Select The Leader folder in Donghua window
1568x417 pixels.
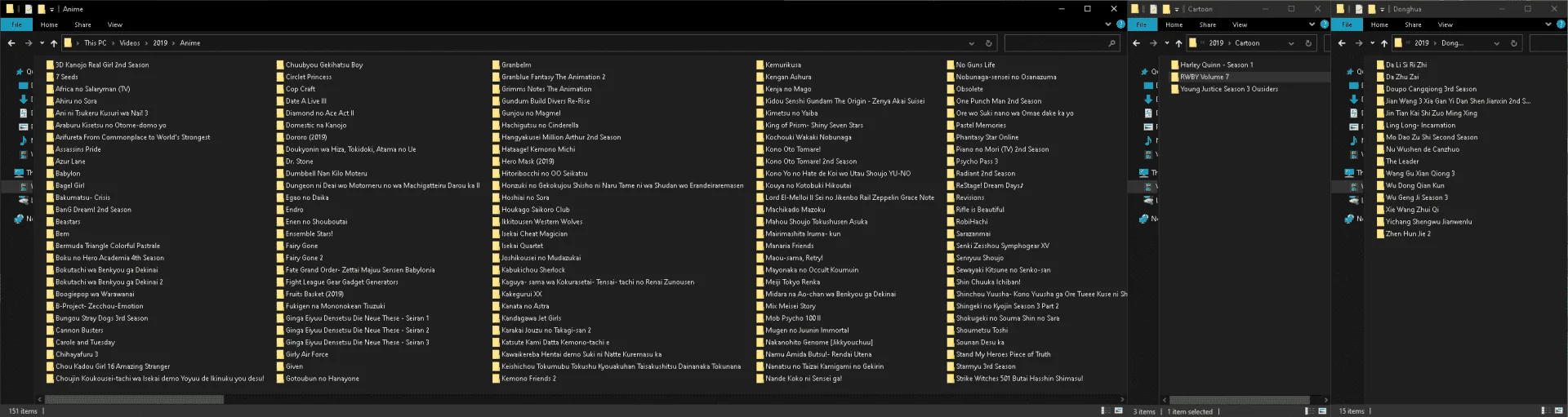(1397, 162)
